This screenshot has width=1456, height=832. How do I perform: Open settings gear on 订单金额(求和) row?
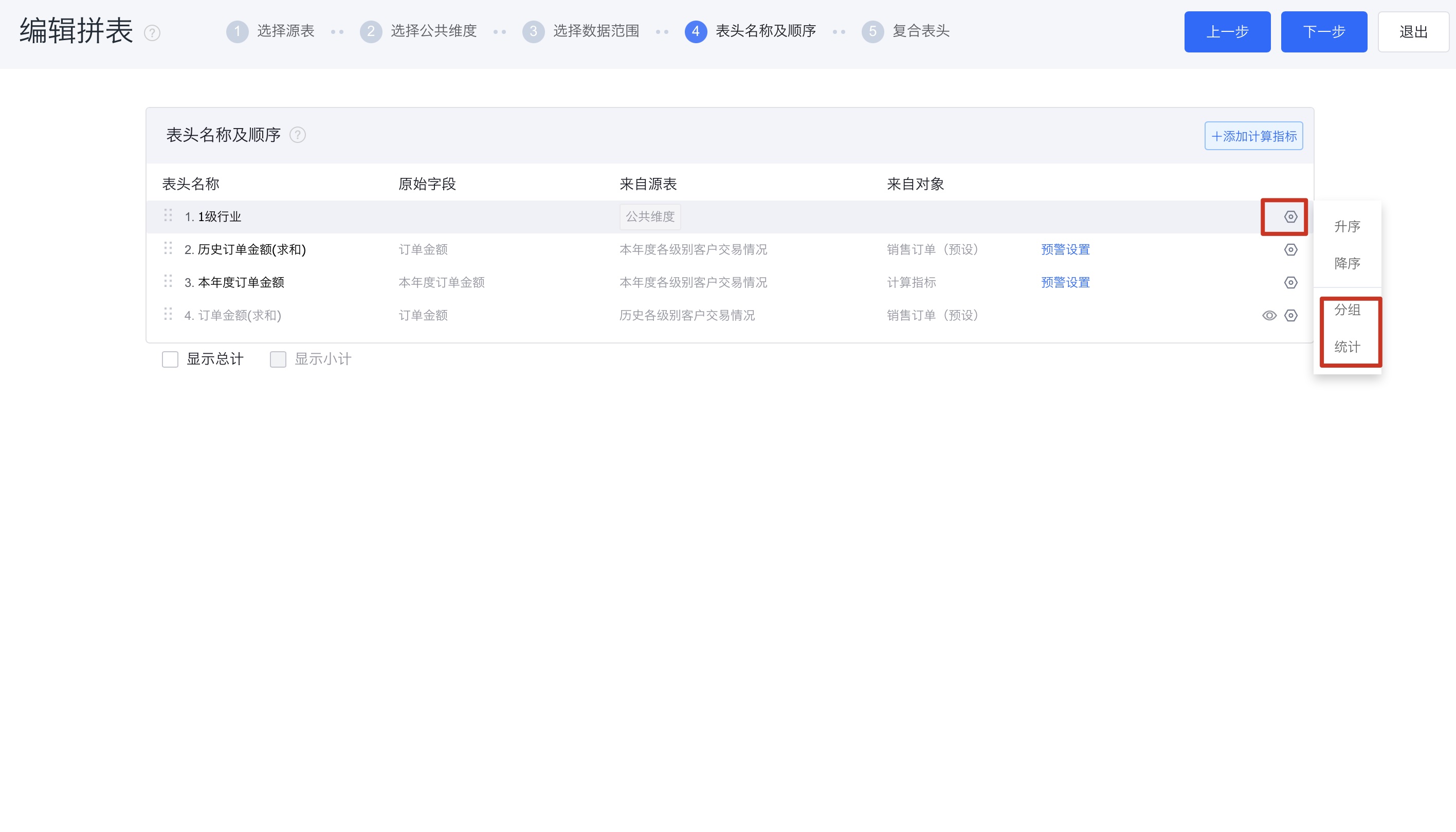pos(1290,315)
